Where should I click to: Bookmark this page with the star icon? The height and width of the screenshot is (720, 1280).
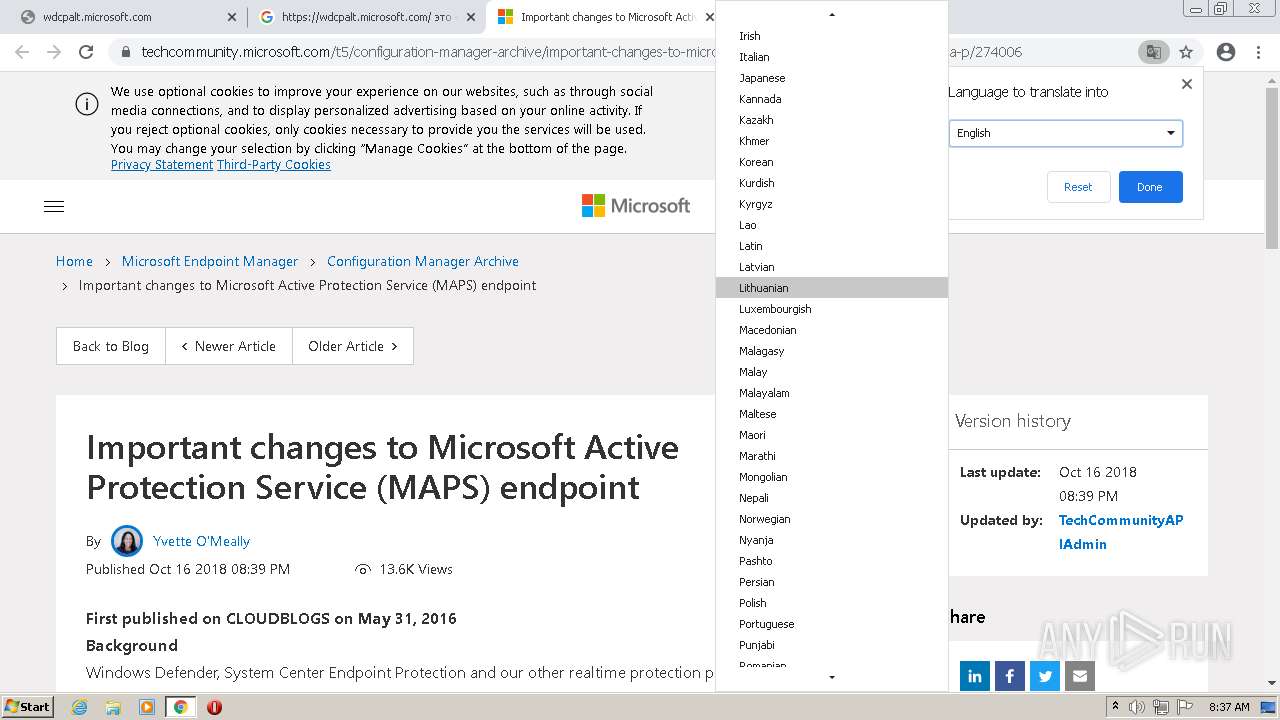(x=1186, y=52)
